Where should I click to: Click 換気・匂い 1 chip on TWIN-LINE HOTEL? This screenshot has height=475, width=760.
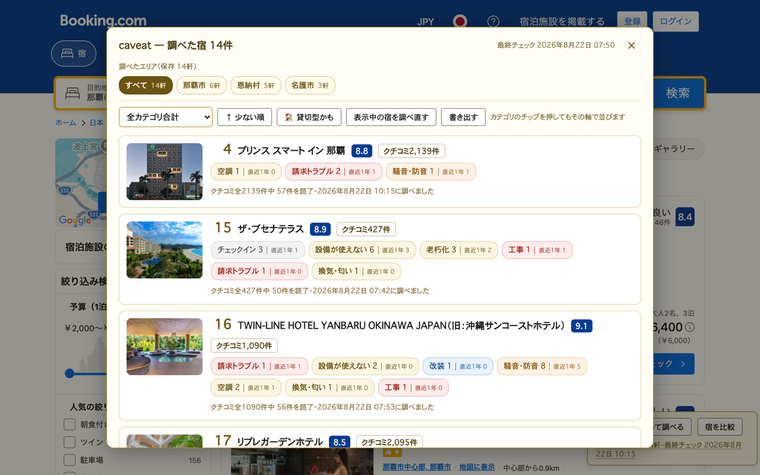(x=330, y=387)
